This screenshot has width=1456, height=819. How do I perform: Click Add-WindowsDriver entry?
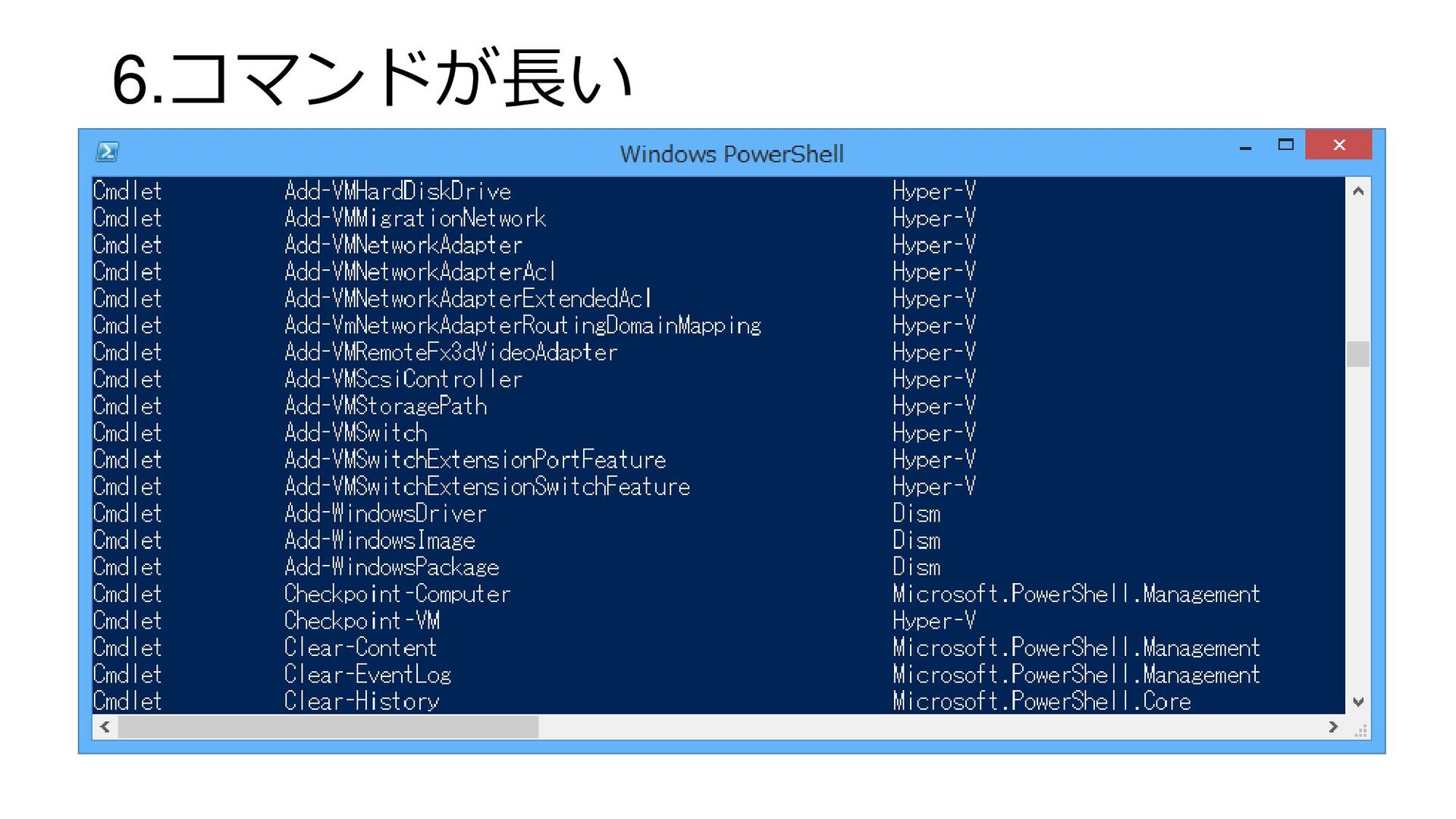(x=385, y=513)
